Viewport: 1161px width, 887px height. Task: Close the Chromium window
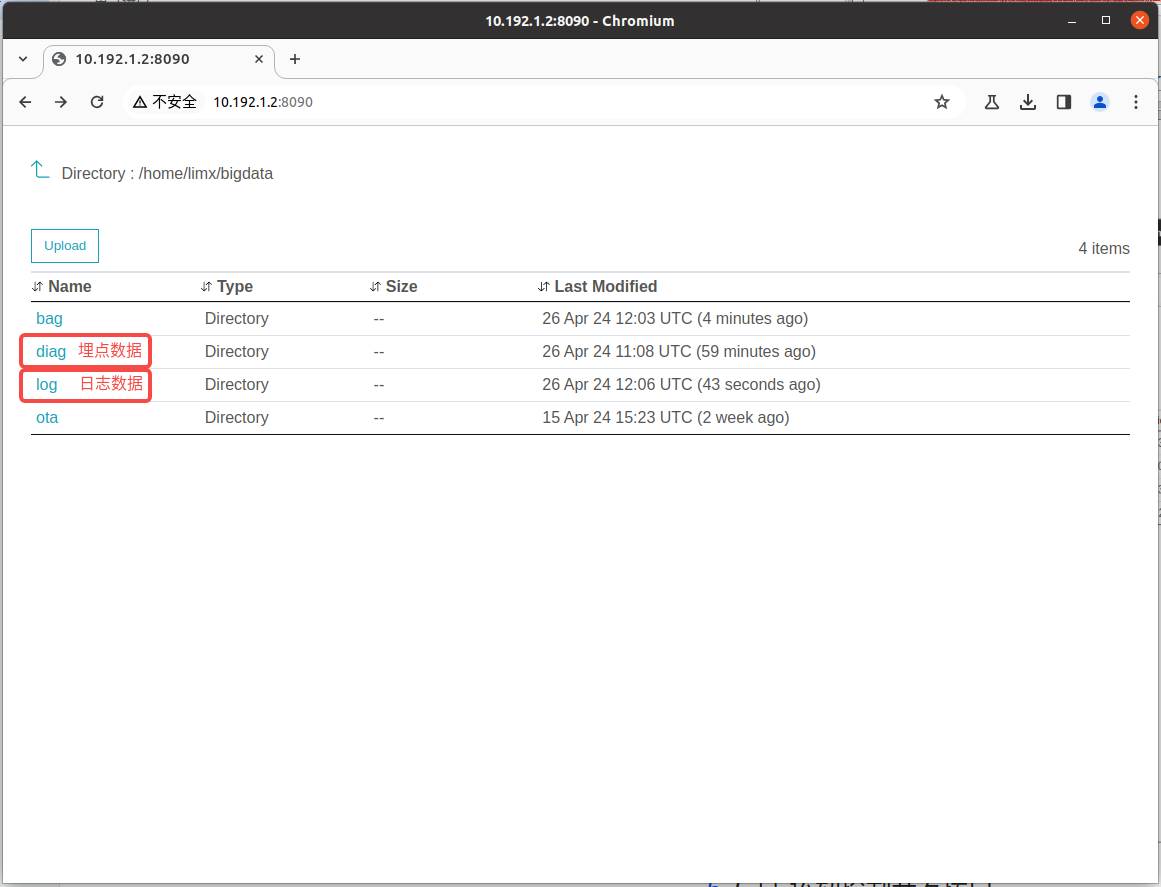coord(1140,21)
